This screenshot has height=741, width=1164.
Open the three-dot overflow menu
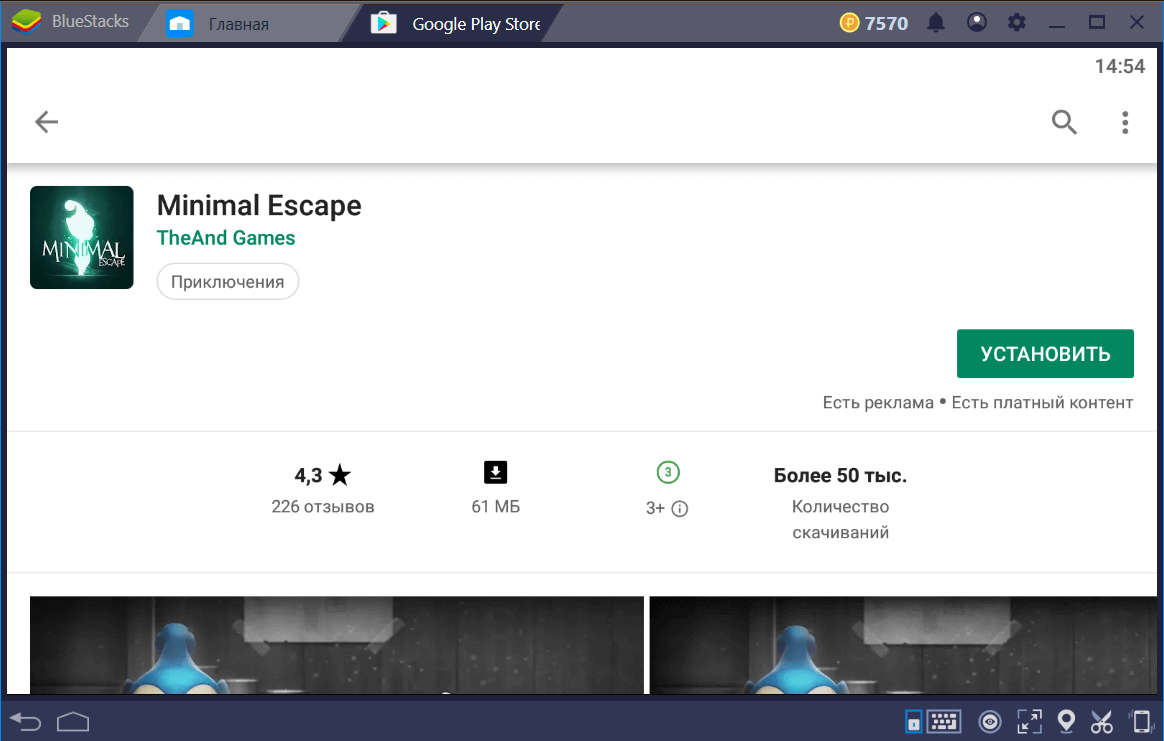coord(1125,123)
